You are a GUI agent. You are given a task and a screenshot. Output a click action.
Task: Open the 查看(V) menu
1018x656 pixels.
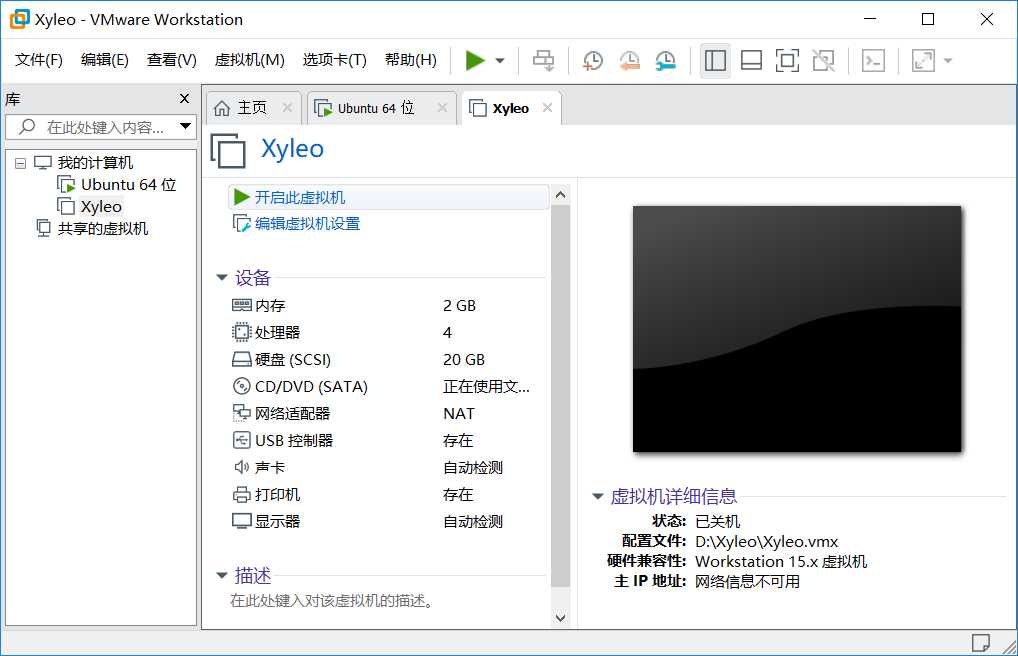point(171,60)
